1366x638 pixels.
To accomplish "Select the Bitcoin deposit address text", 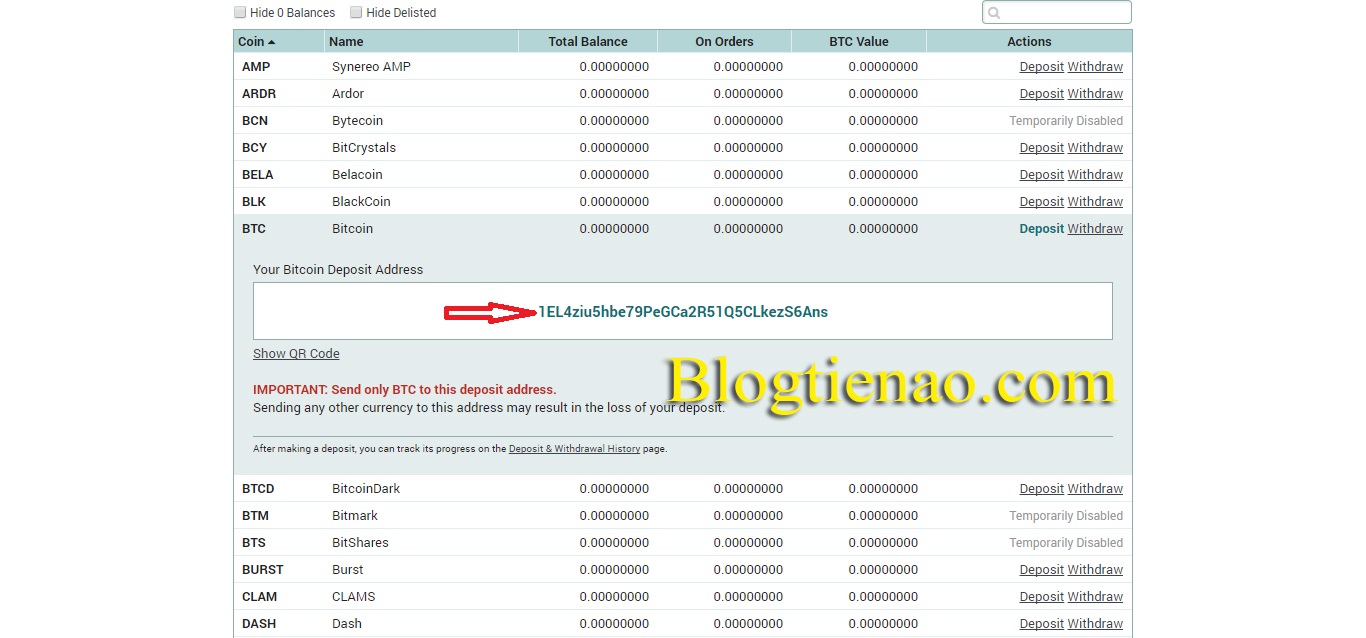I will point(683,312).
